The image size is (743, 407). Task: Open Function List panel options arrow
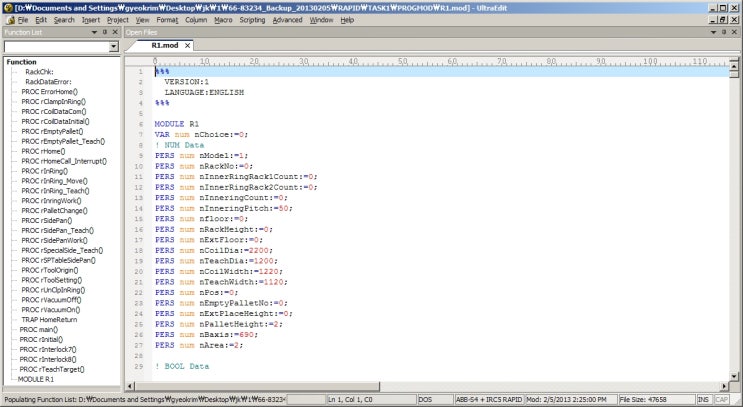[x=94, y=32]
